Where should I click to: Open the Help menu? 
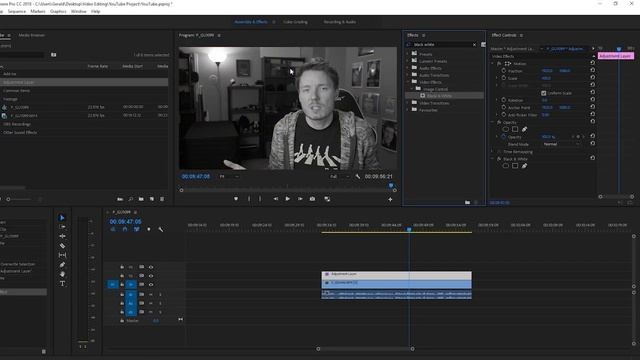tap(96, 11)
